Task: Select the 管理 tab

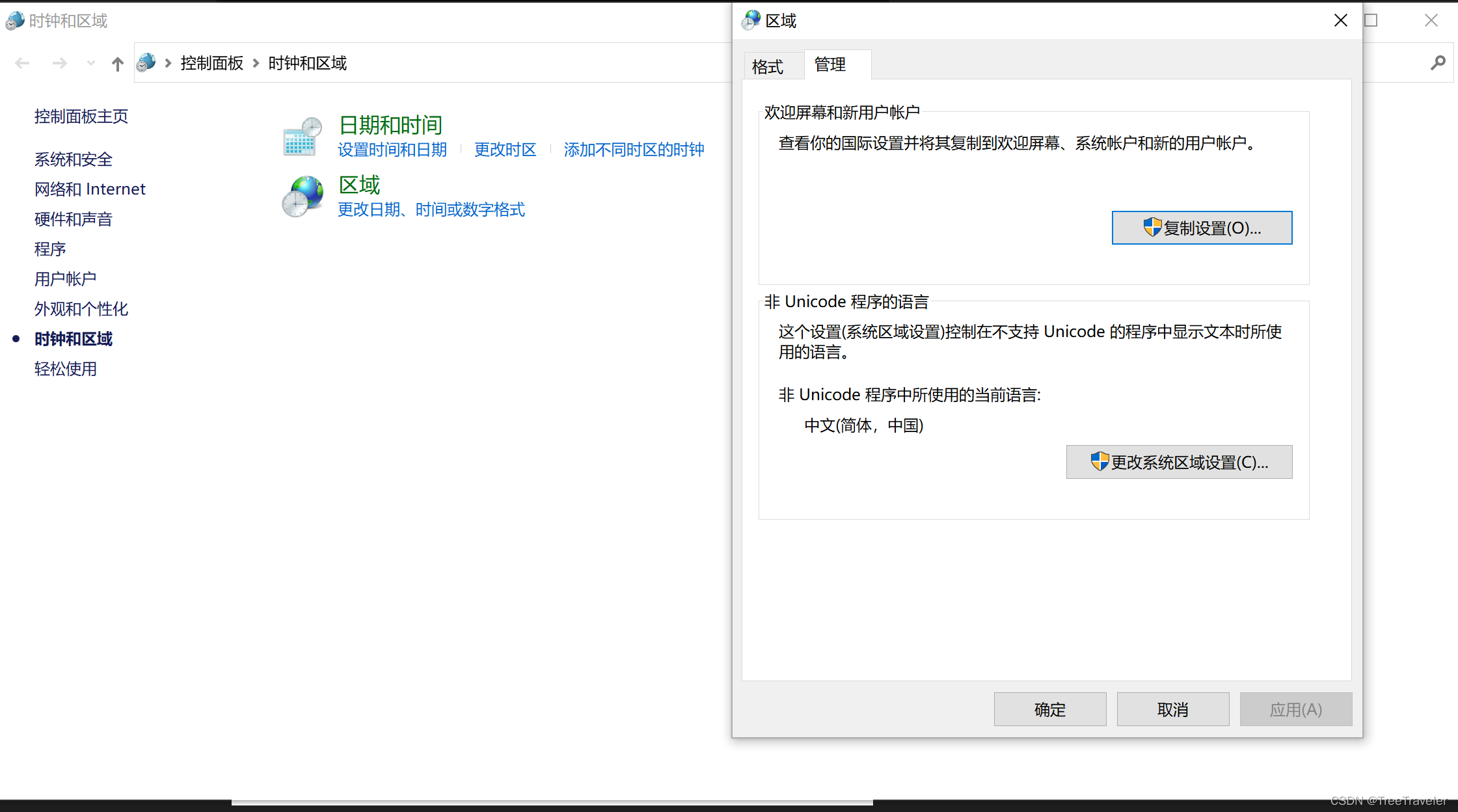Action: click(x=837, y=64)
